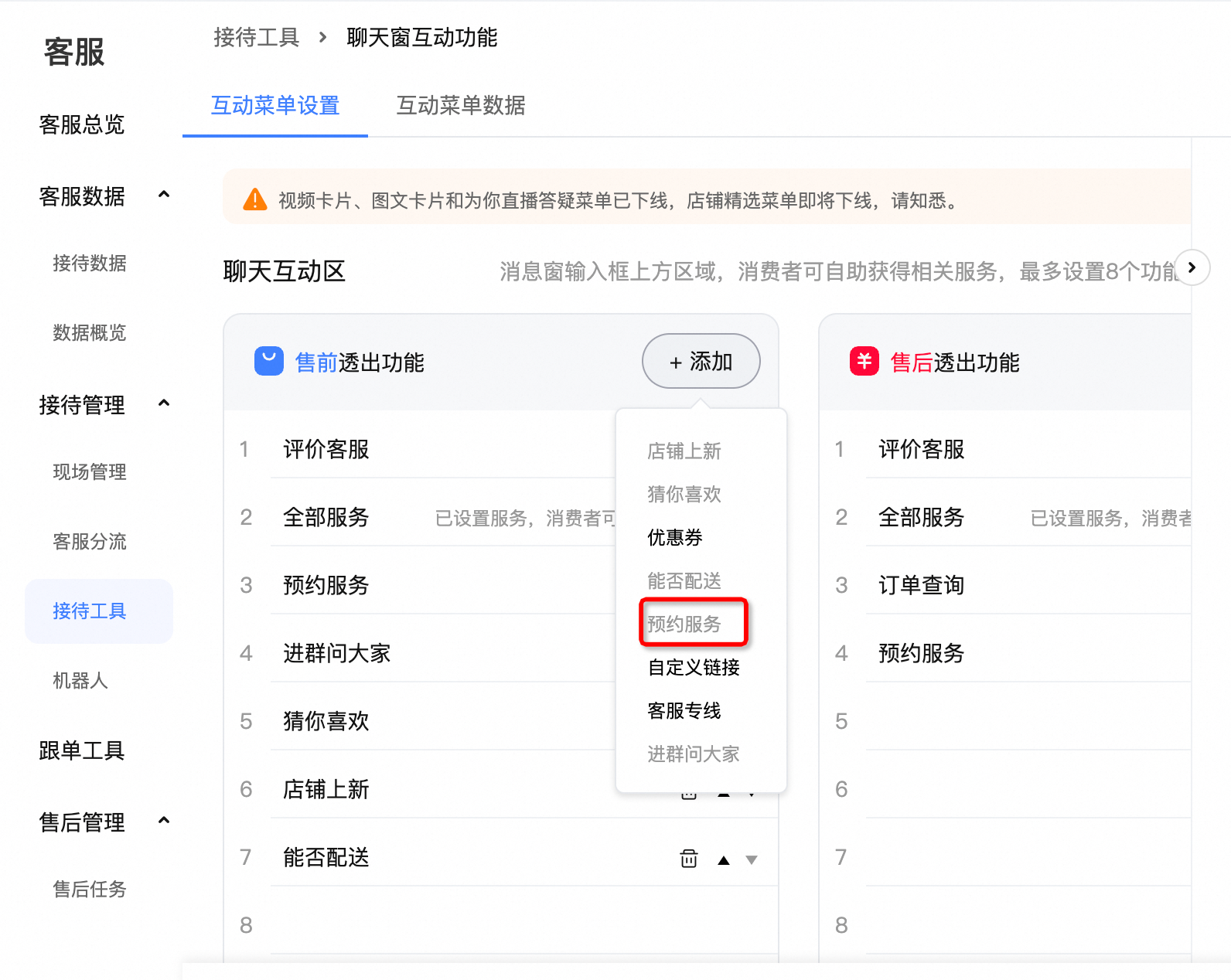The height and width of the screenshot is (980, 1231).
Task: Open 机器人 in the sidebar
Action: point(80,680)
